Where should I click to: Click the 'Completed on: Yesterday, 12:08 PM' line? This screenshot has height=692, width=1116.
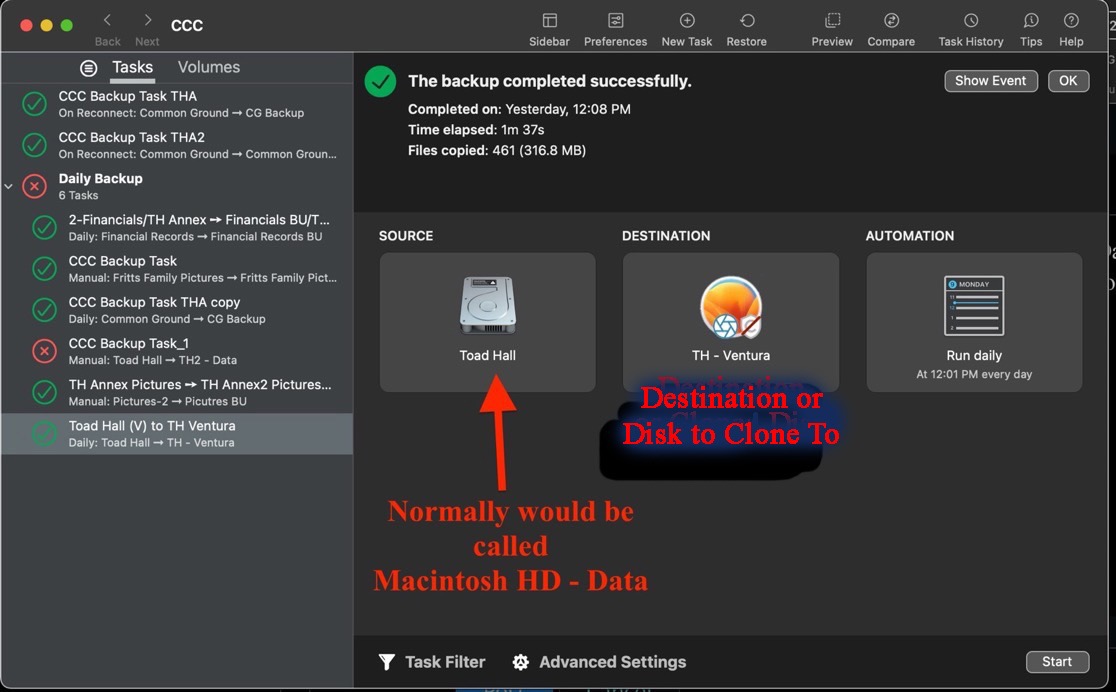pos(519,109)
